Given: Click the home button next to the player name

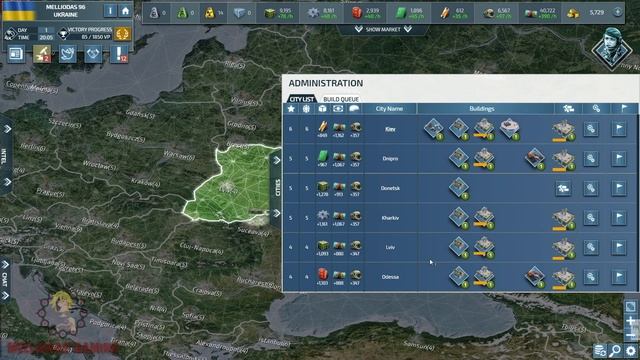Looking at the screenshot, I should 125,11.
